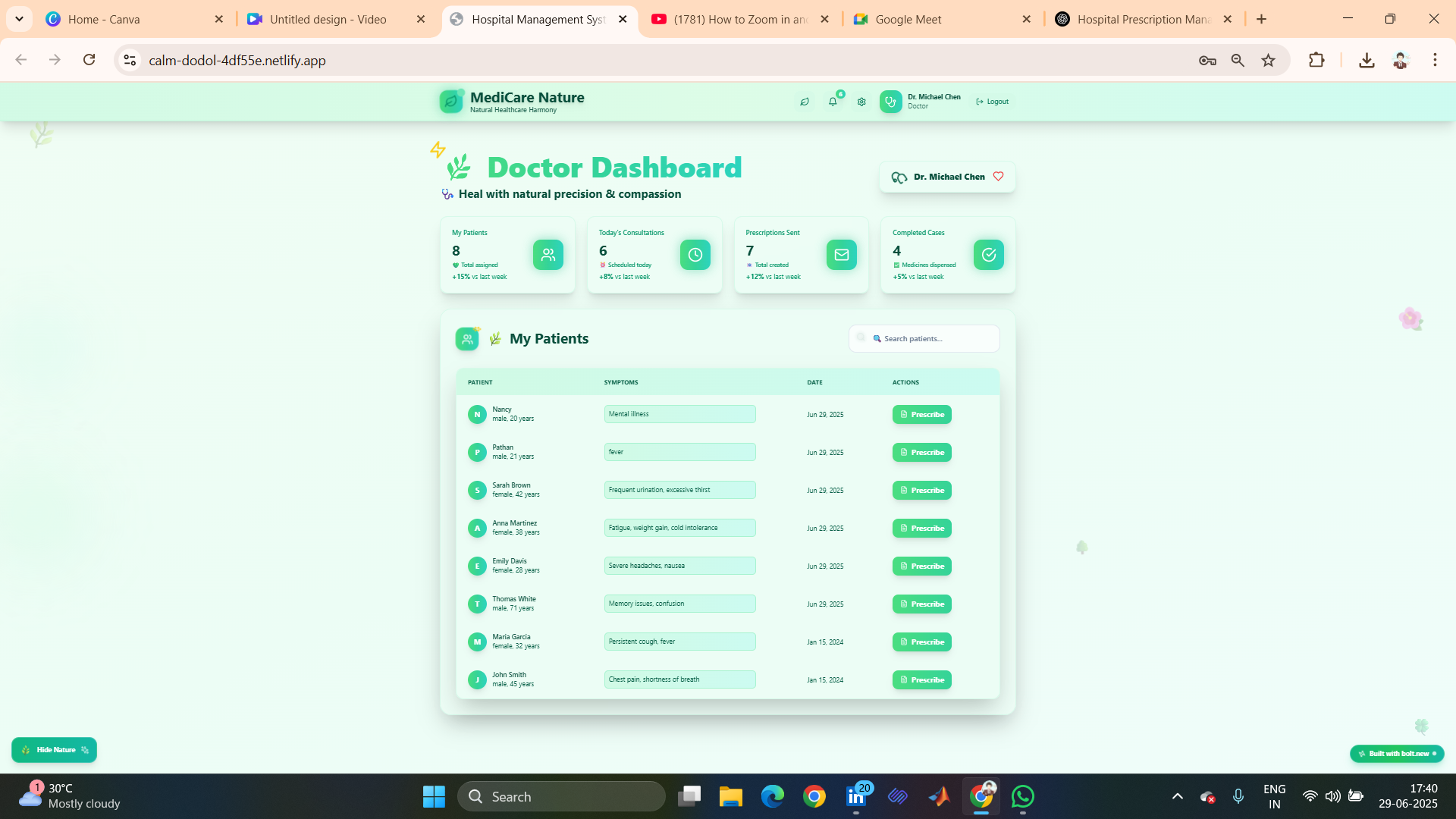Image resolution: width=1456 pixels, height=819 pixels.
Task: Click the leaf theme icon in header
Action: (x=805, y=102)
